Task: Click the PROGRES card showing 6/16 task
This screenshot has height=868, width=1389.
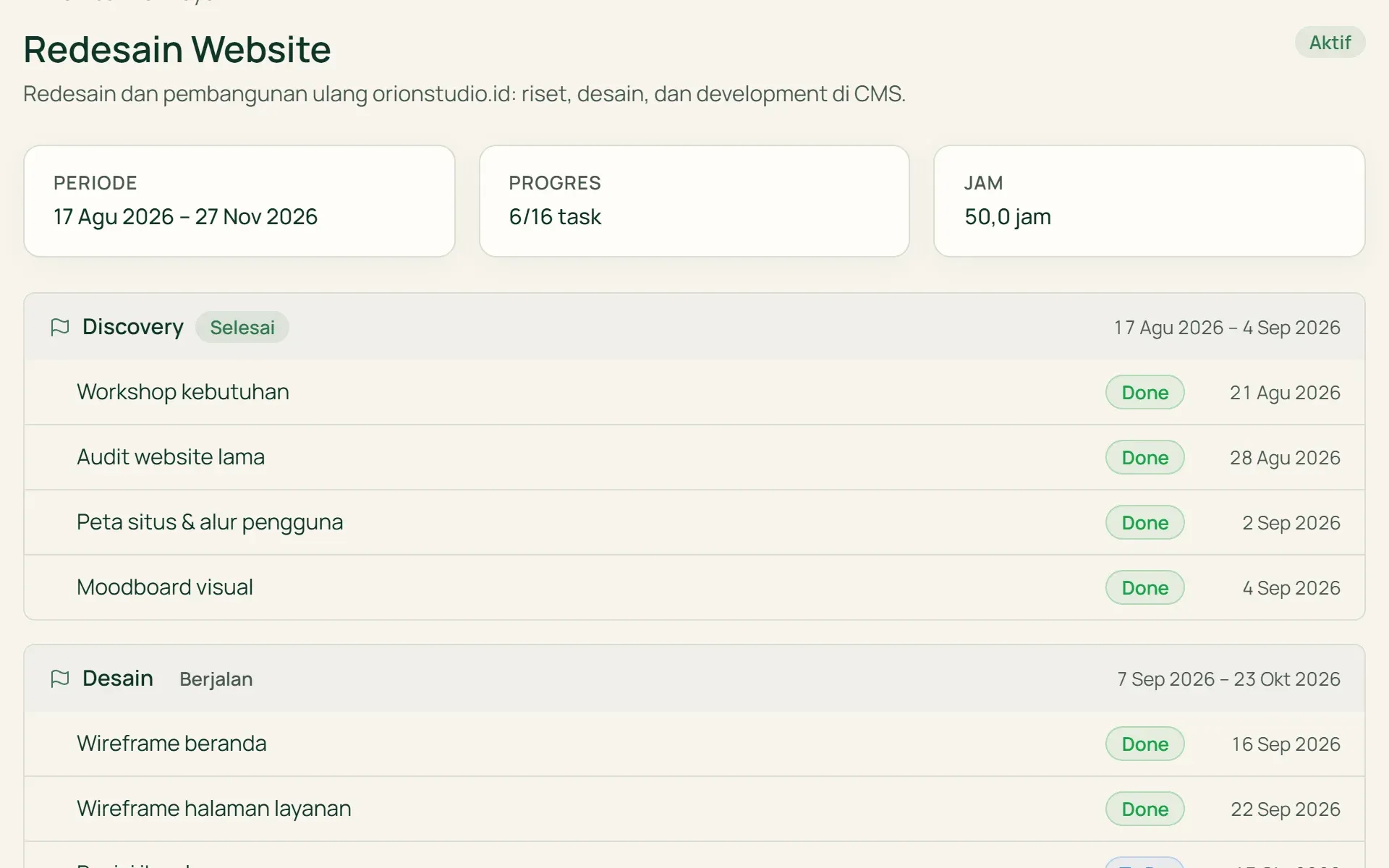Action: (694, 201)
